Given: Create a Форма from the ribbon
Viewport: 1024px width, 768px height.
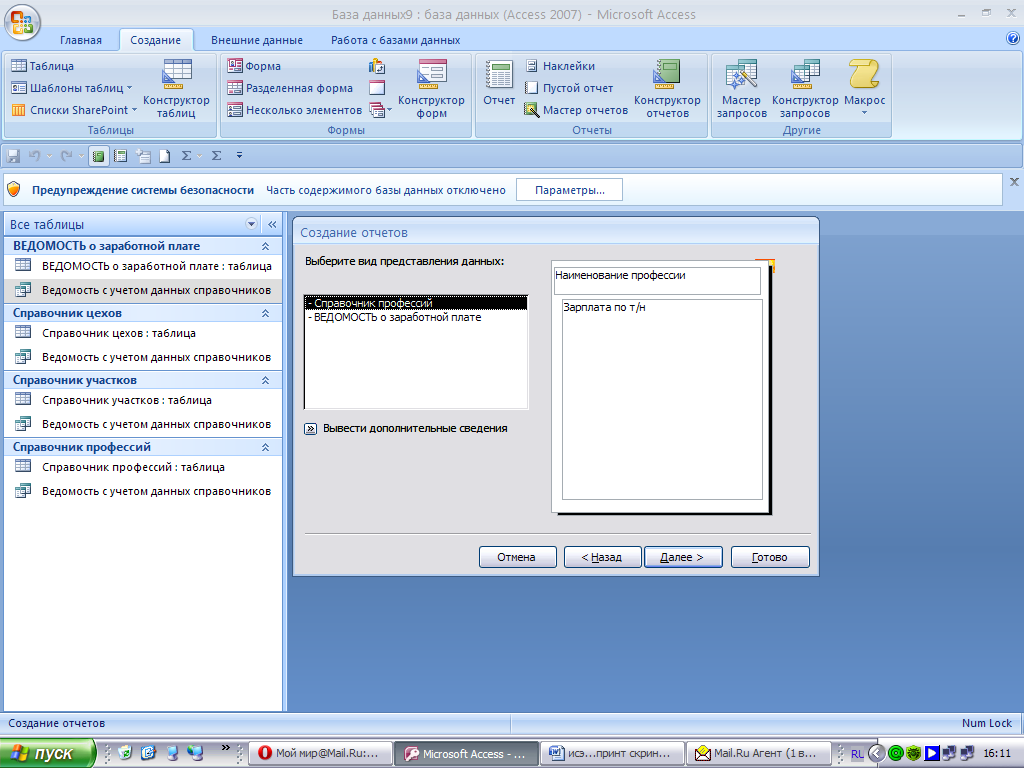Looking at the screenshot, I should [254, 66].
